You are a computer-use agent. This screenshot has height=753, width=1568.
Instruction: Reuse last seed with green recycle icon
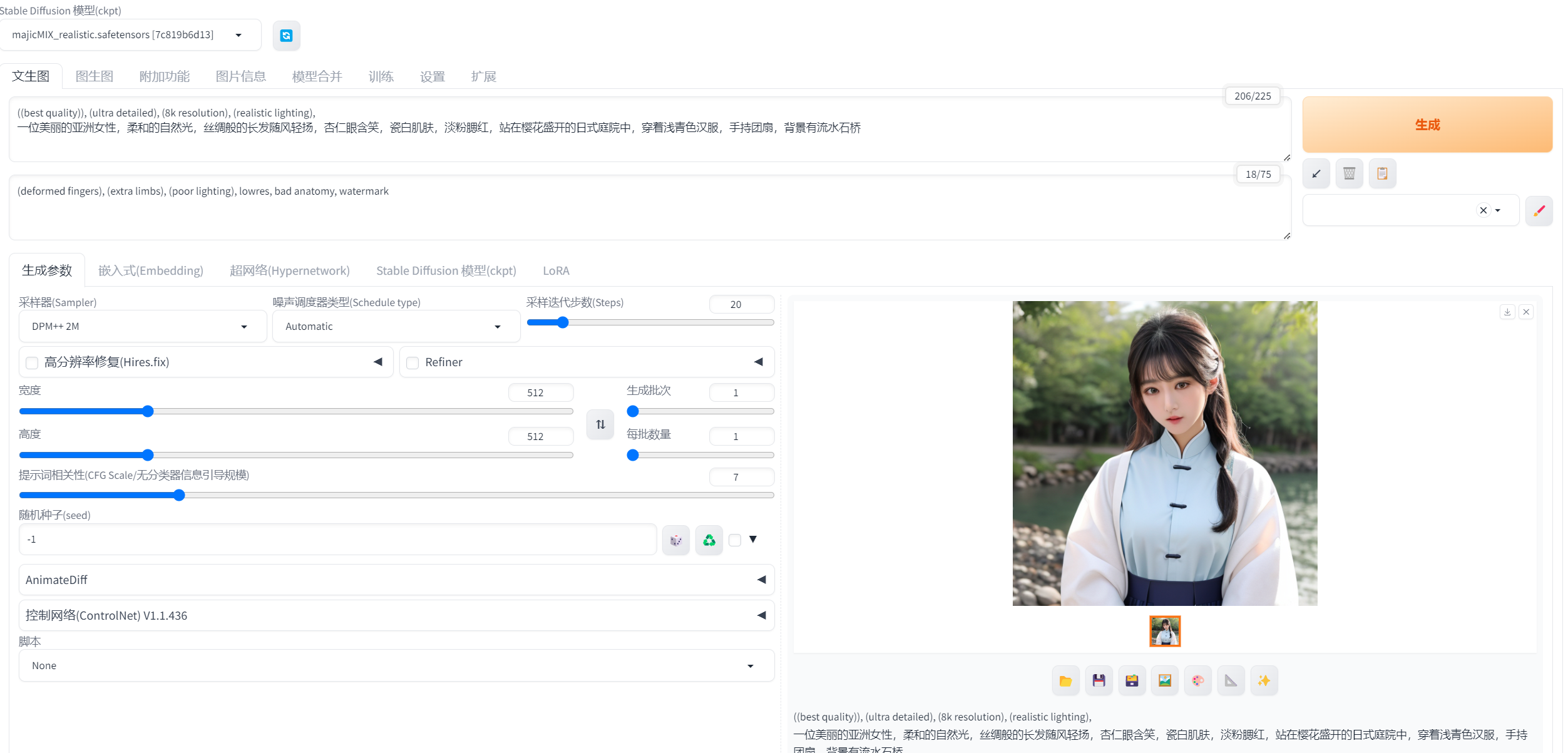(x=709, y=540)
